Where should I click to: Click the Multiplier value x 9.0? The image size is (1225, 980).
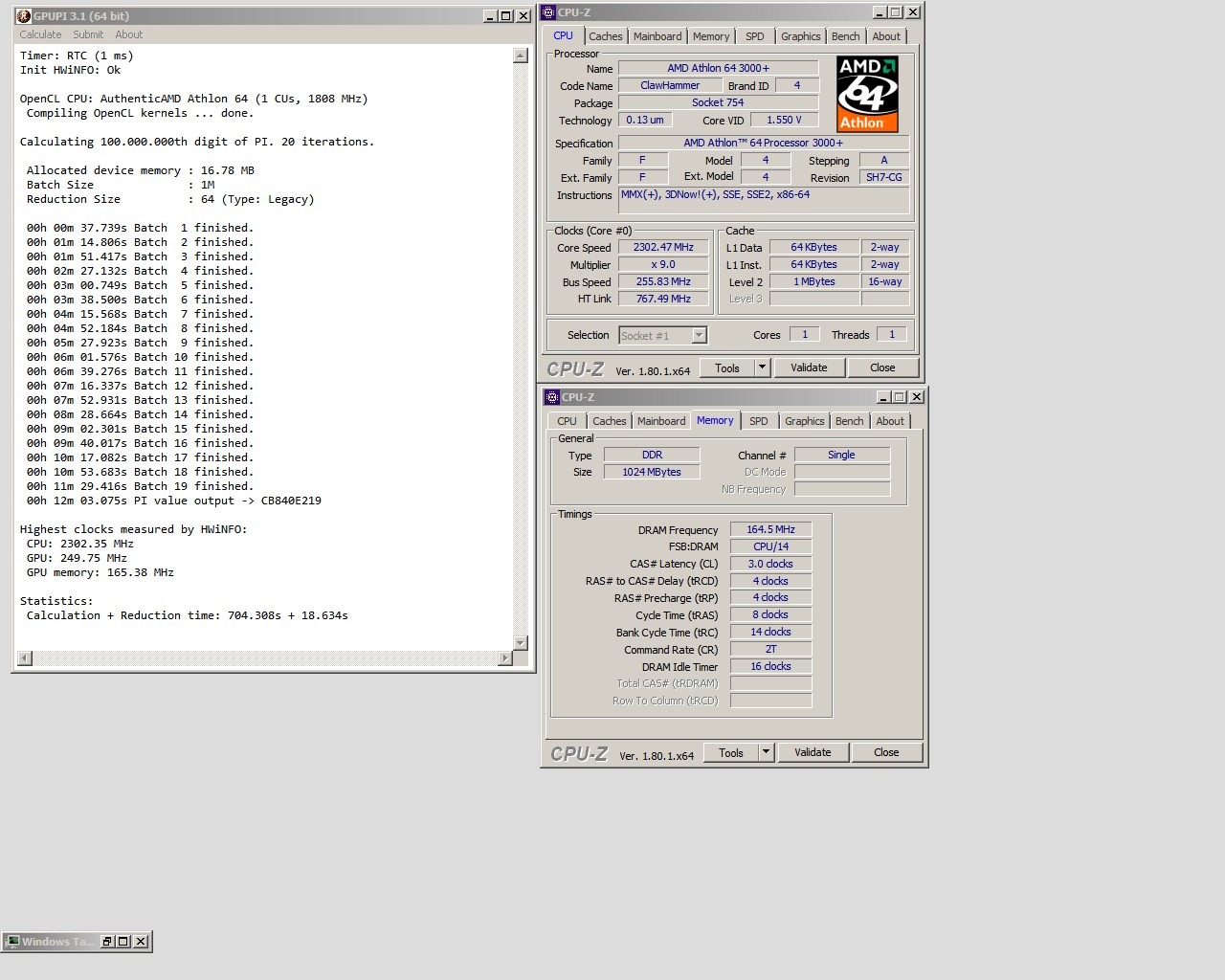663,264
